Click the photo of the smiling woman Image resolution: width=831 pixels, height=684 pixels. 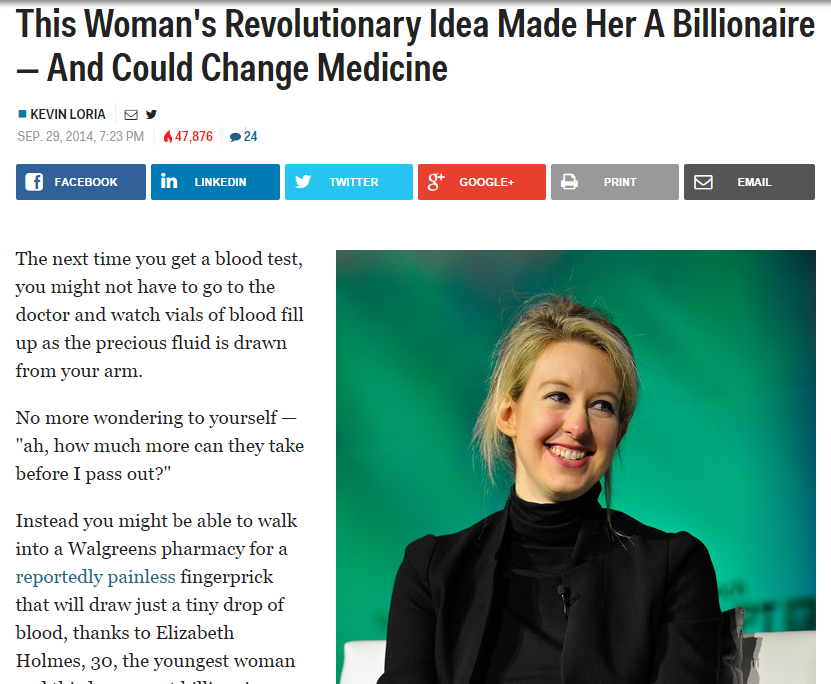point(576,467)
